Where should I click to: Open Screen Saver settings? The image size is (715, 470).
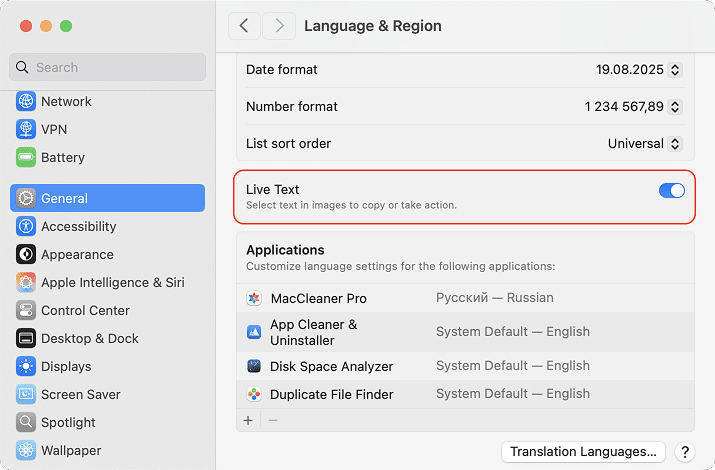pyautogui.click(x=108, y=395)
